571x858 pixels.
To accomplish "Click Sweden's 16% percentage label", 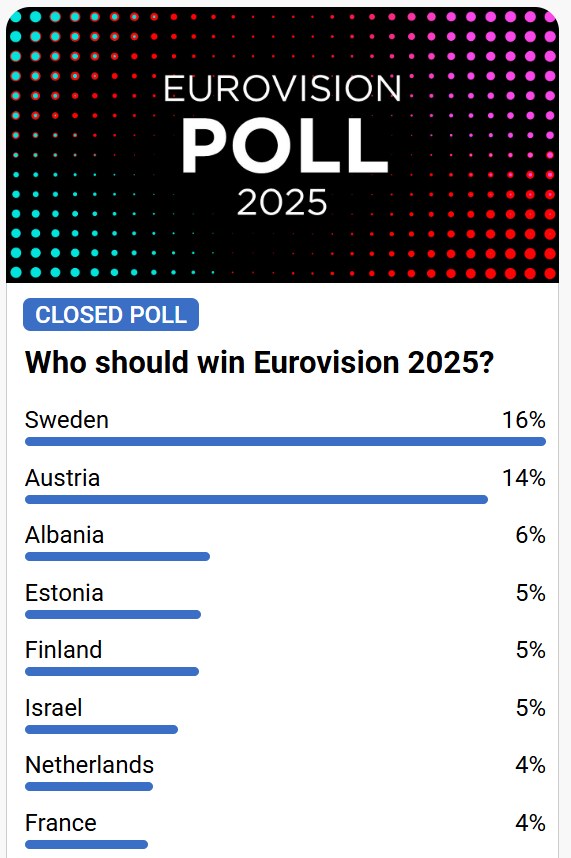I will (x=524, y=420).
